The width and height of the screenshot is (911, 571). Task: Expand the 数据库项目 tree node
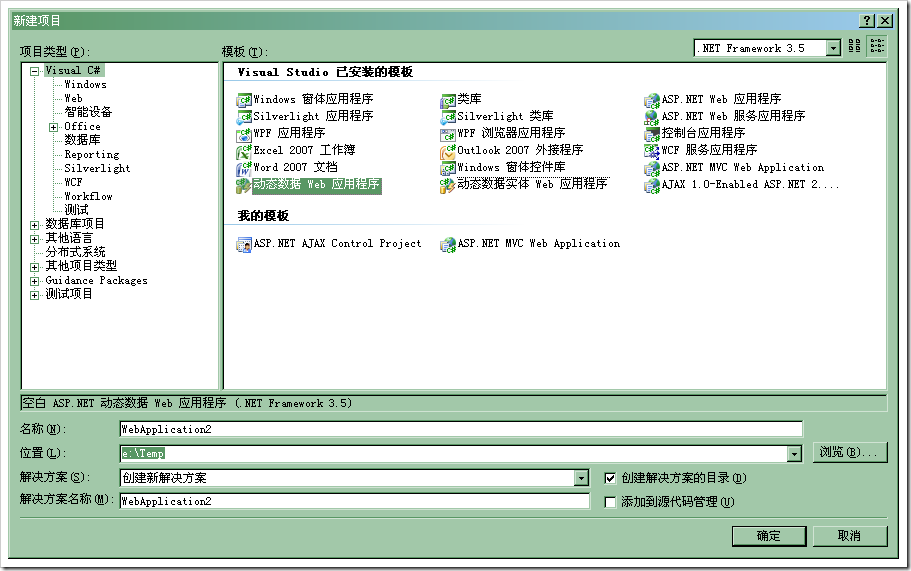pos(35,225)
